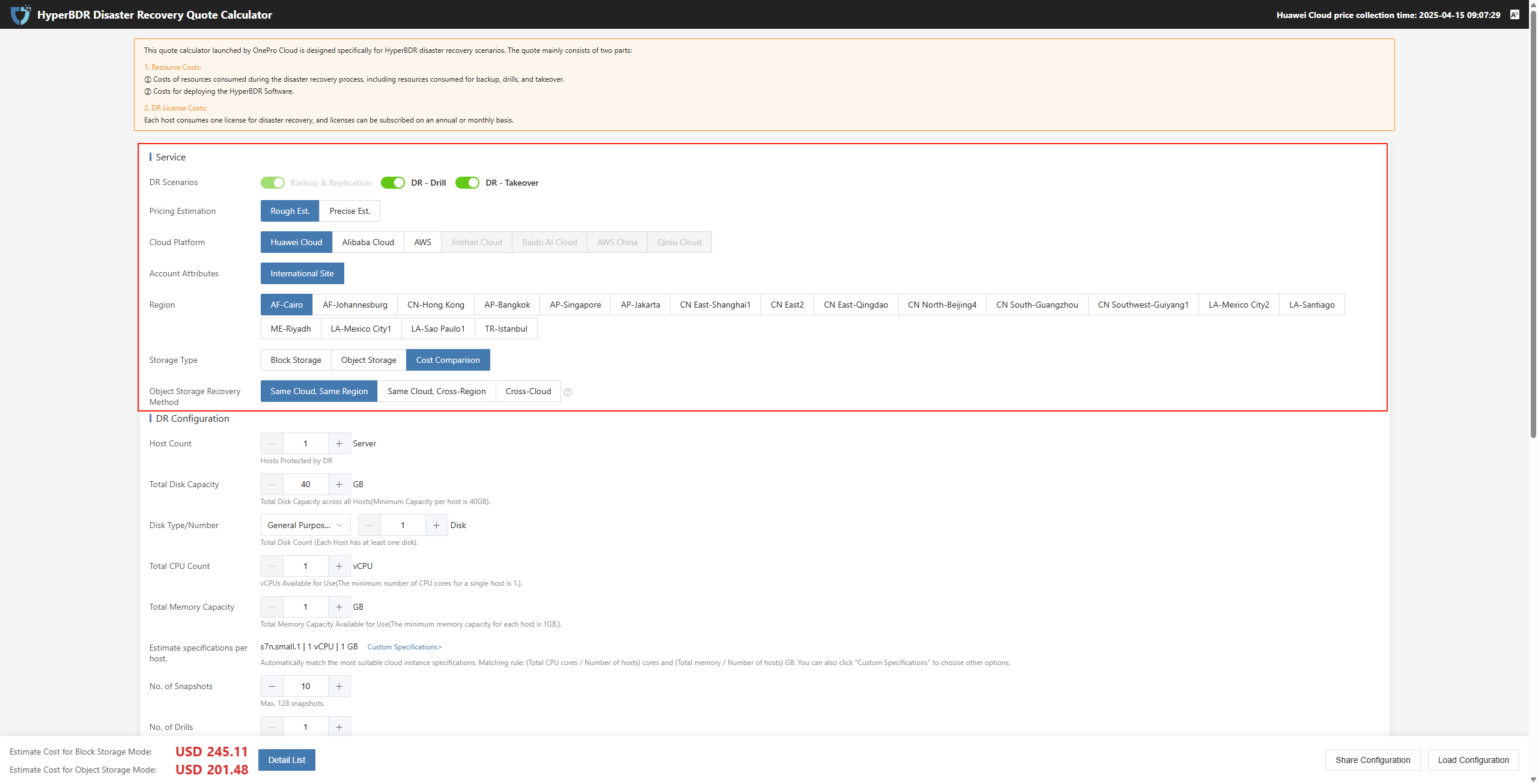Select the CN North-Beijing4 region
This screenshot has width=1538, height=784.
pyautogui.click(x=942, y=305)
